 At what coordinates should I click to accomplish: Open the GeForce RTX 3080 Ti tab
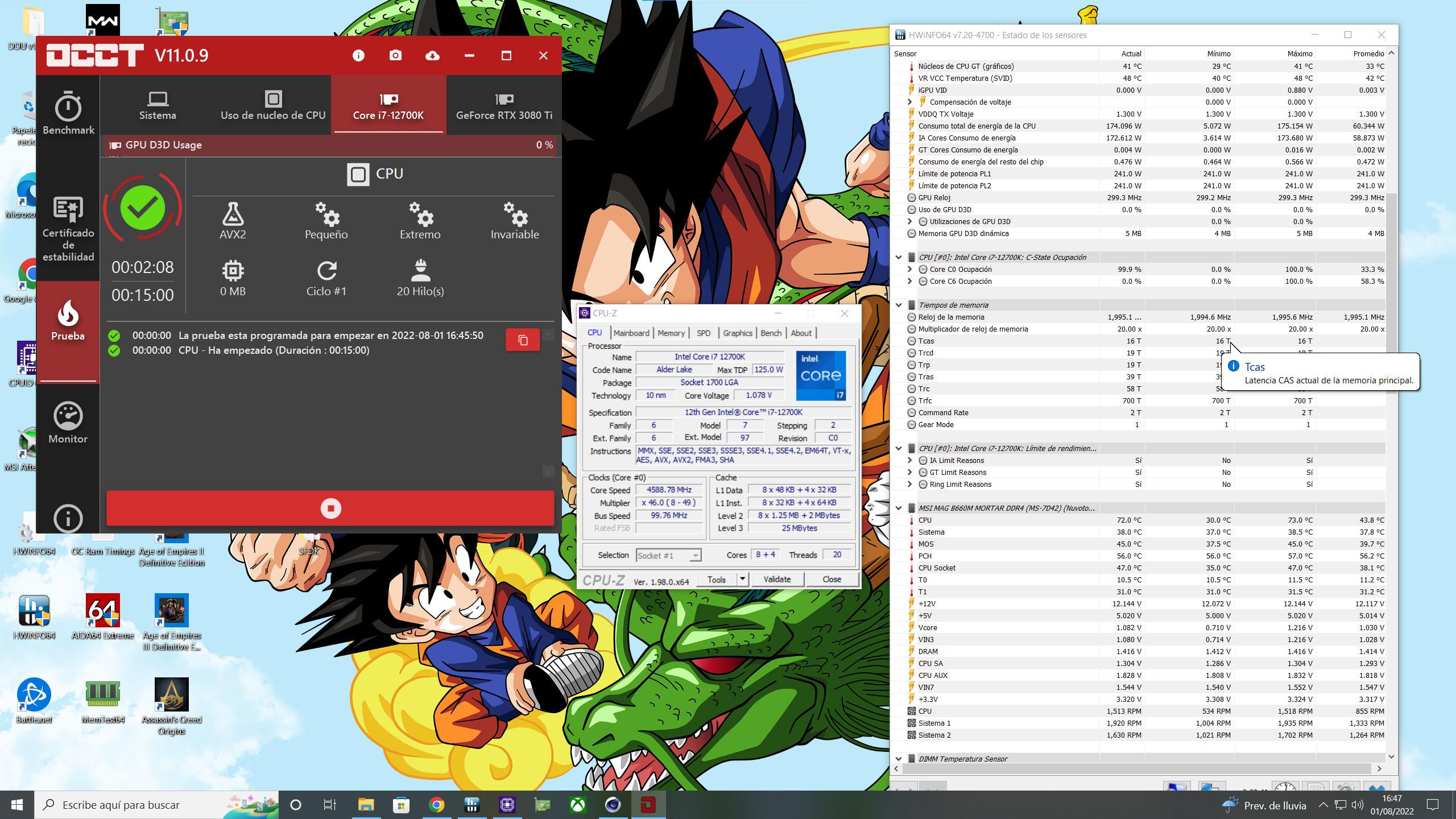coord(504,106)
